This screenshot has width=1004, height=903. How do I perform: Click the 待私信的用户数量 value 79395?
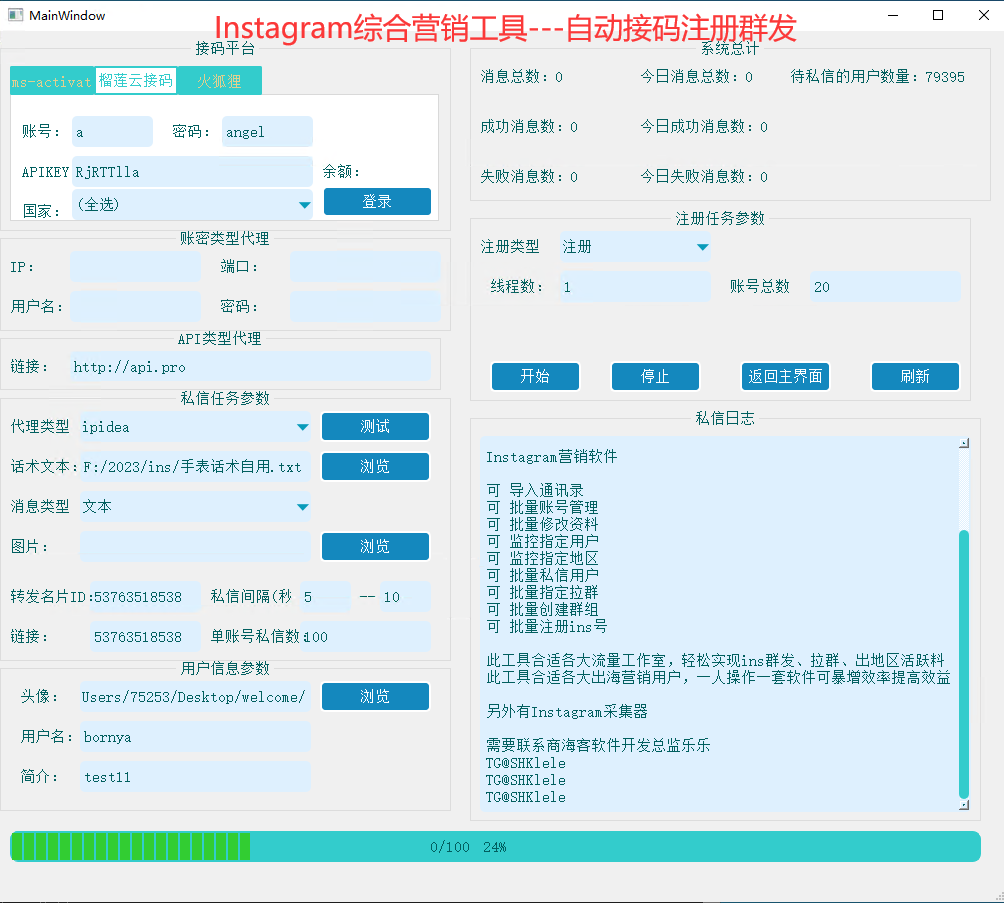(x=944, y=77)
